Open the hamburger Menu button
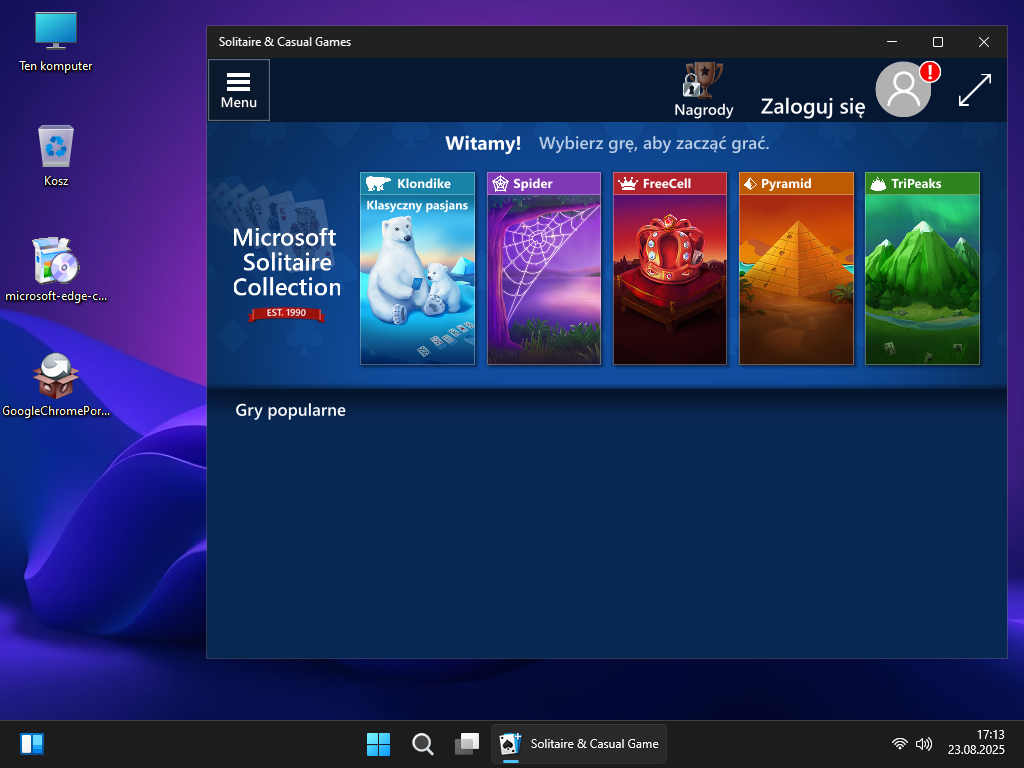The image size is (1024, 768). pos(239,90)
